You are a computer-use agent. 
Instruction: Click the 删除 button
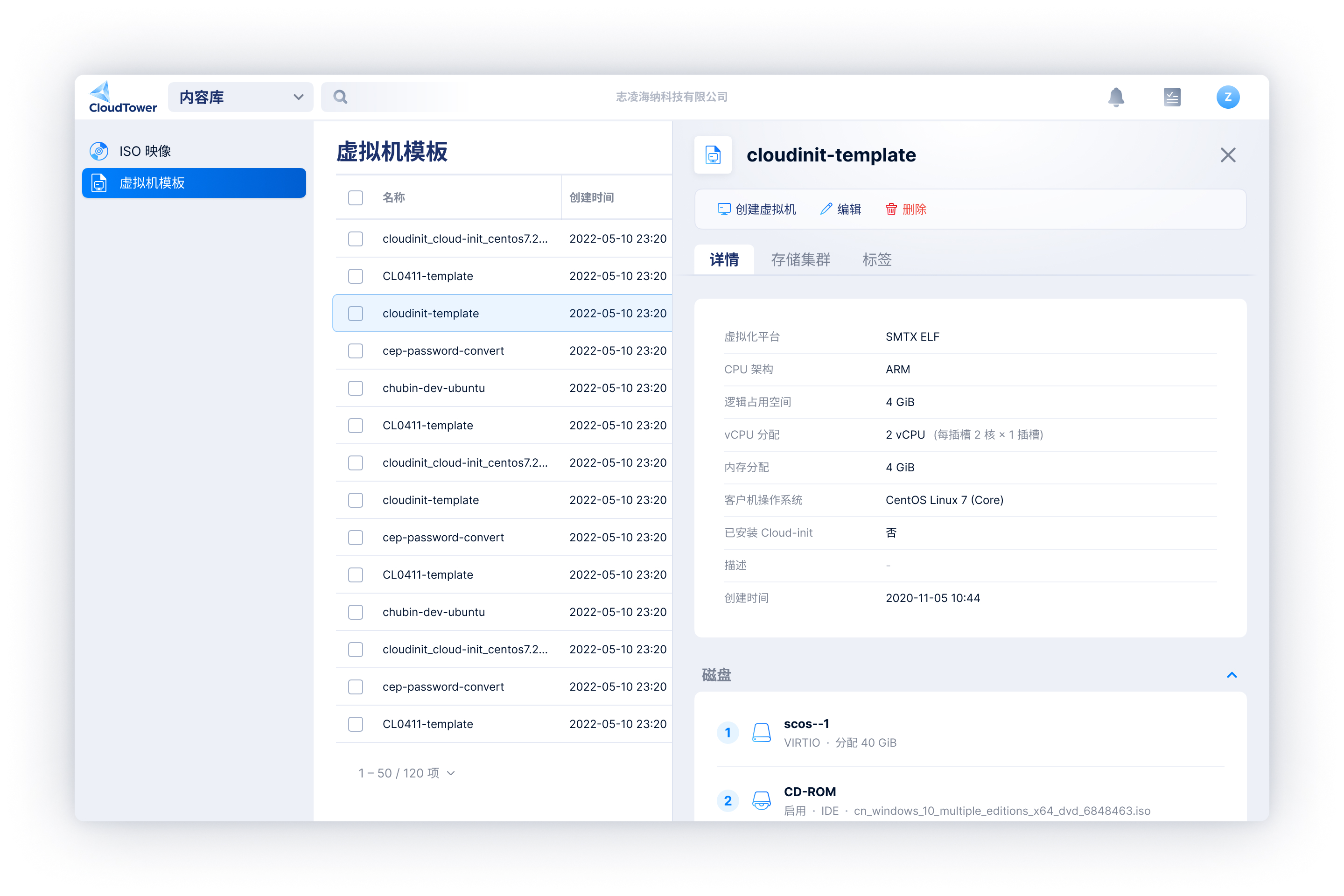coord(906,209)
